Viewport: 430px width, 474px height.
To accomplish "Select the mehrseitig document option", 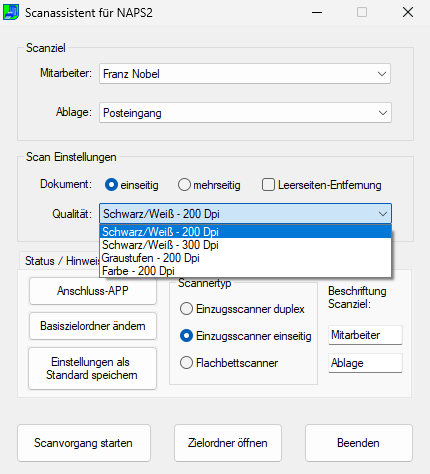I will [184, 185].
